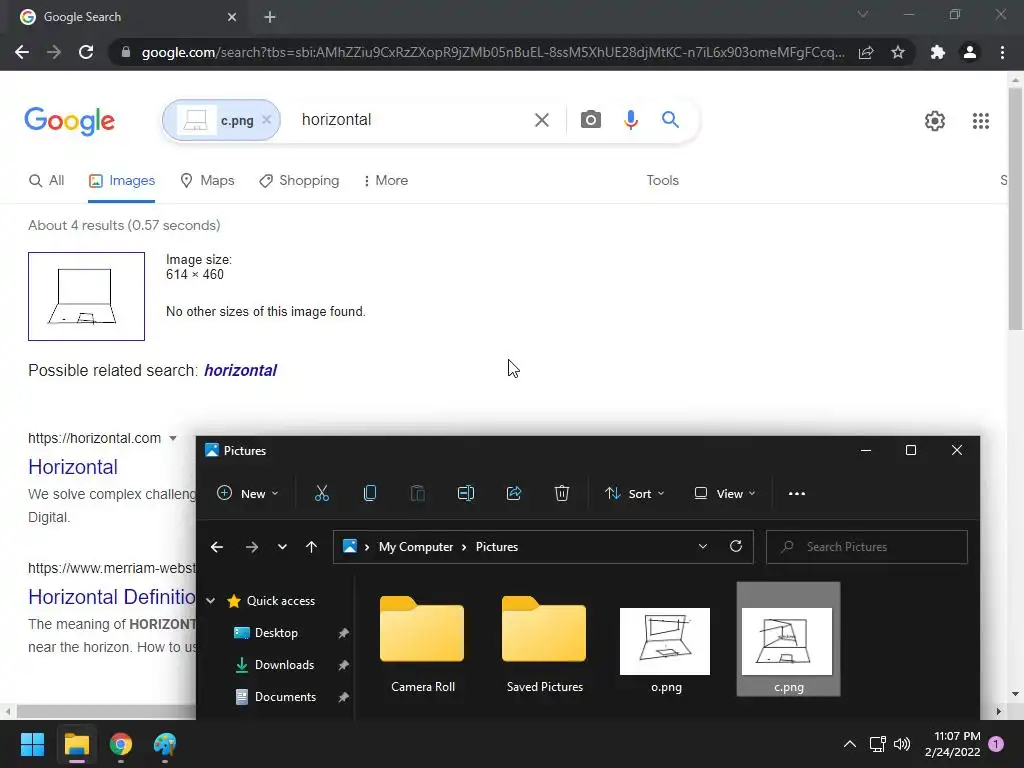Open the Windows Start menu
Viewport: 1024px width, 768px height.
(x=32, y=744)
